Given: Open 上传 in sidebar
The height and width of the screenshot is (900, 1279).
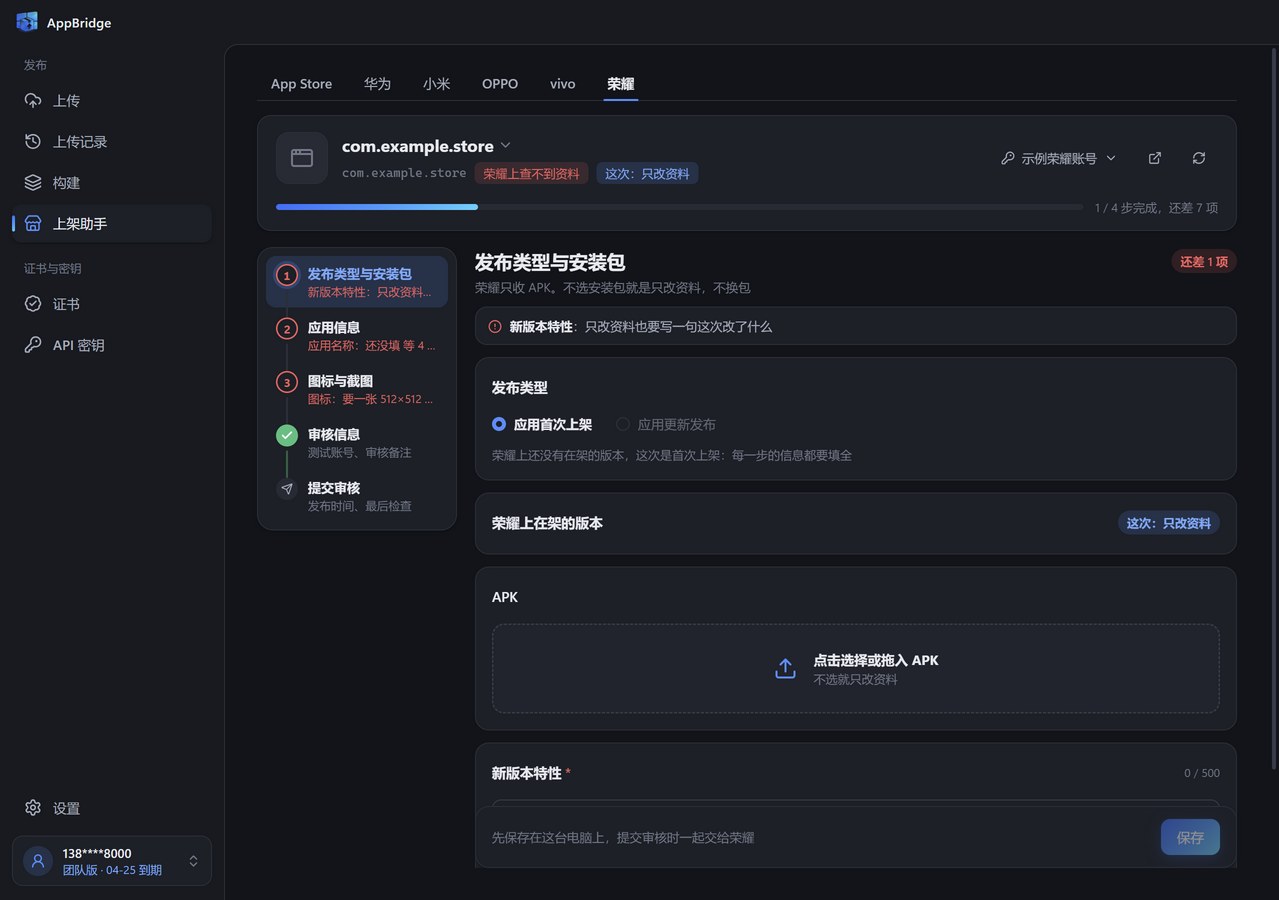Looking at the screenshot, I should 112,101.
